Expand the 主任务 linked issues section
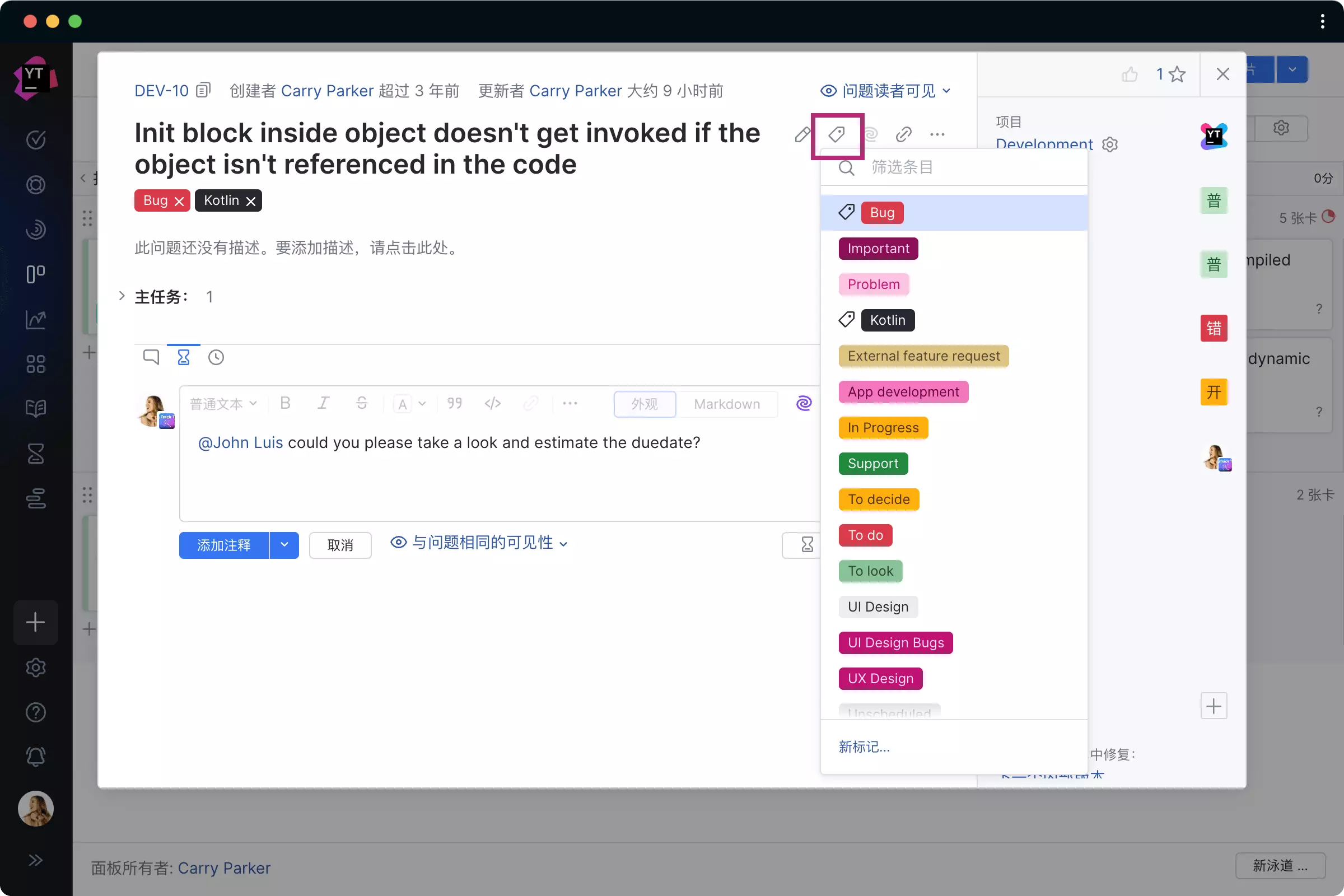The height and width of the screenshot is (896, 1344). [122, 296]
